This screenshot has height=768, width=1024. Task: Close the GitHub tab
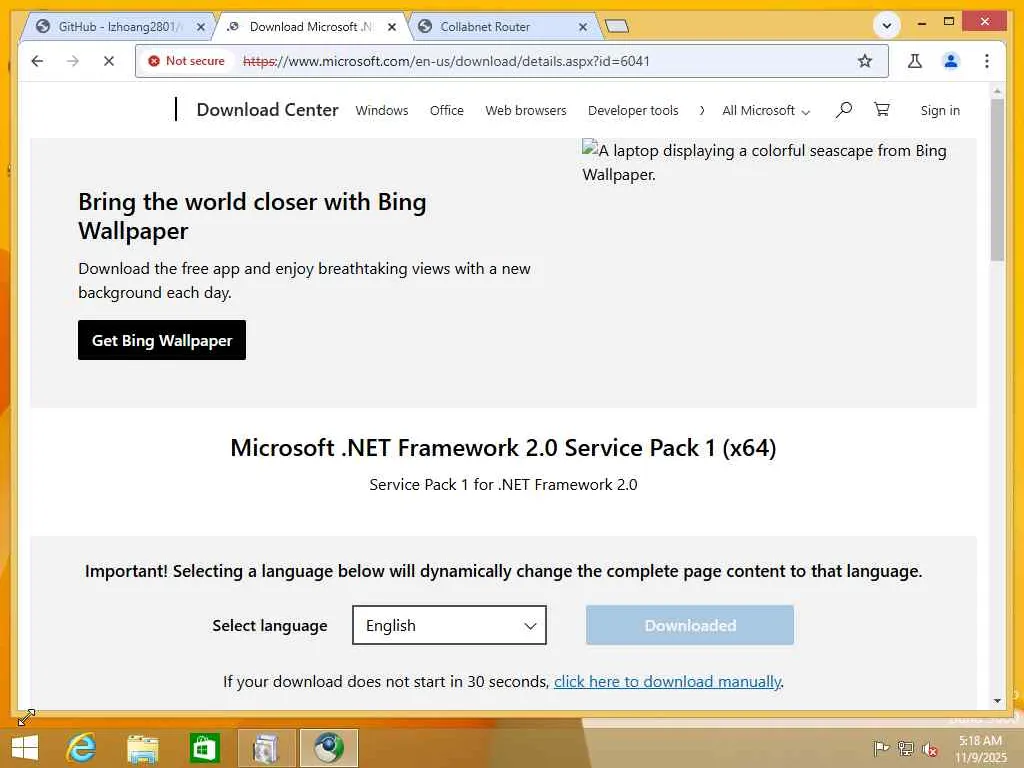pos(200,27)
